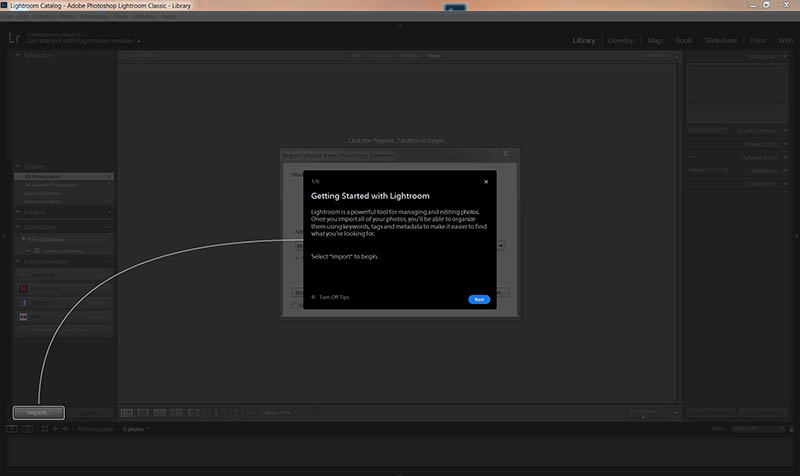Collapse the Publish Services panel
This screenshot has height=476, width=800.
point(18,262)
